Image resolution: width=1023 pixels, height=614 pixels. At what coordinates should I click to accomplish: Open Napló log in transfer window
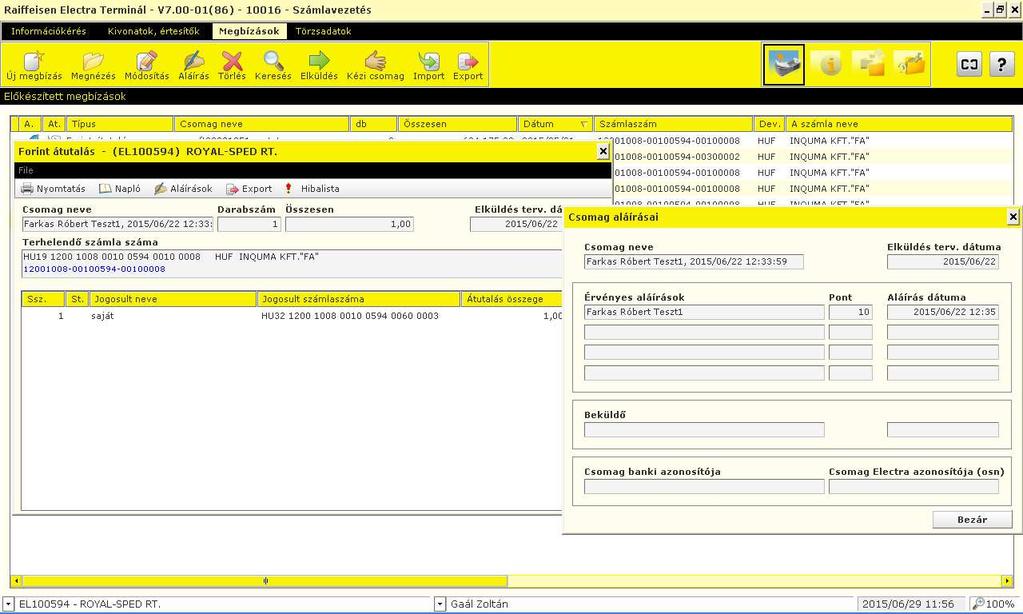(x=119, y=189)
